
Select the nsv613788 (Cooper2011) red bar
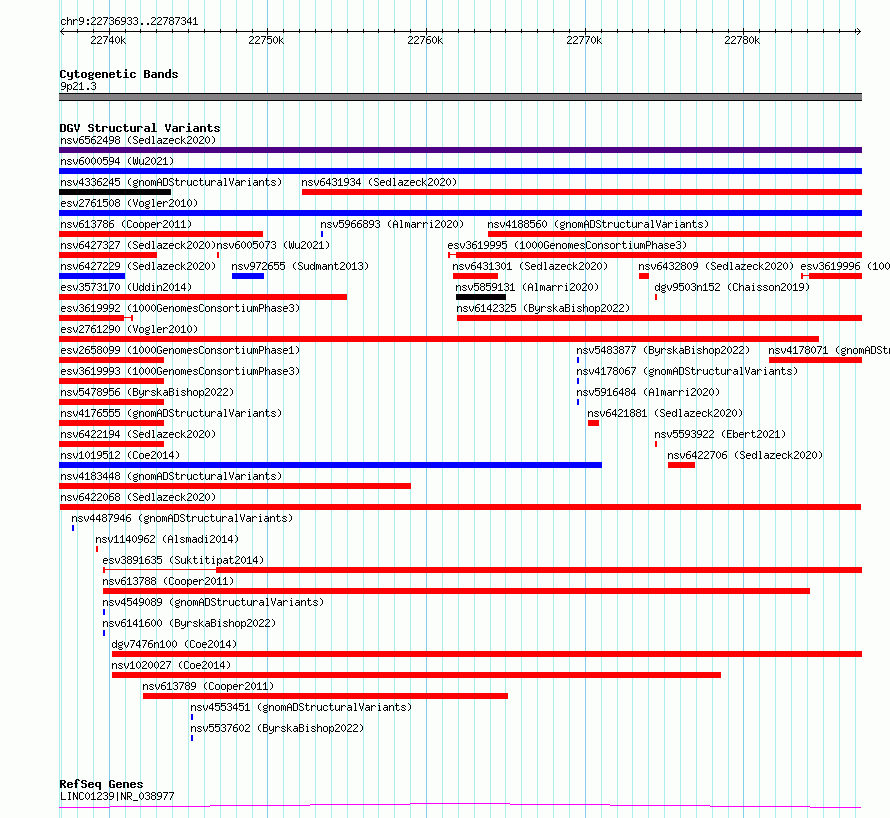(456, 591)
